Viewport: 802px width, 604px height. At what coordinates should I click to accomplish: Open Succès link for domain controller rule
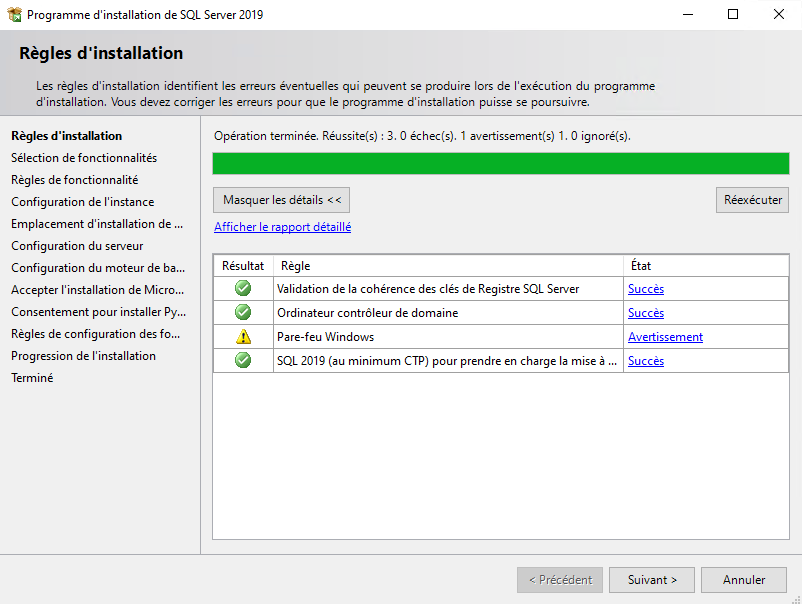pyautogui.click(x=645, y=313)
